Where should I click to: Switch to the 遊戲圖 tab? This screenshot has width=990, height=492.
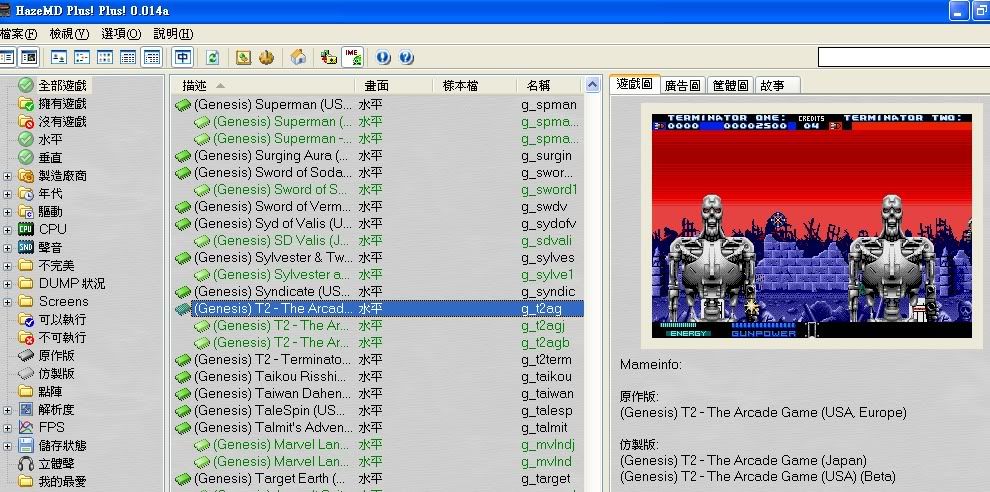point(635,84)
